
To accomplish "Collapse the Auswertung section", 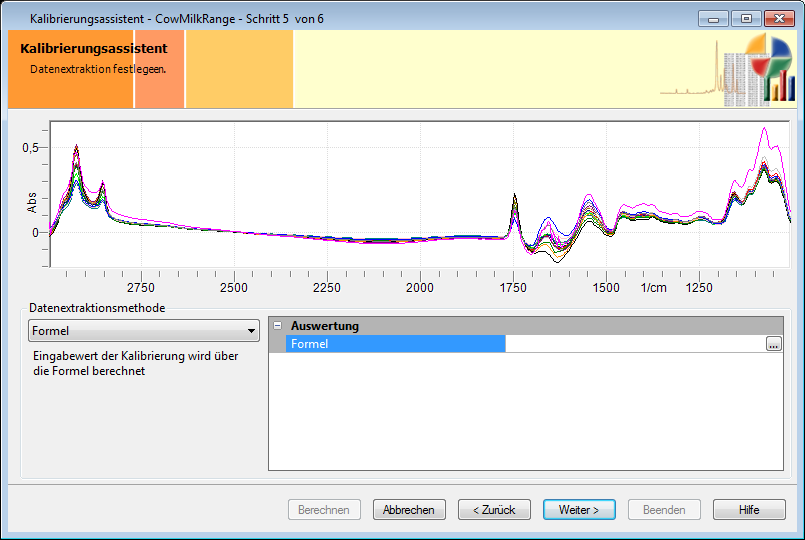I will point(278,326).
